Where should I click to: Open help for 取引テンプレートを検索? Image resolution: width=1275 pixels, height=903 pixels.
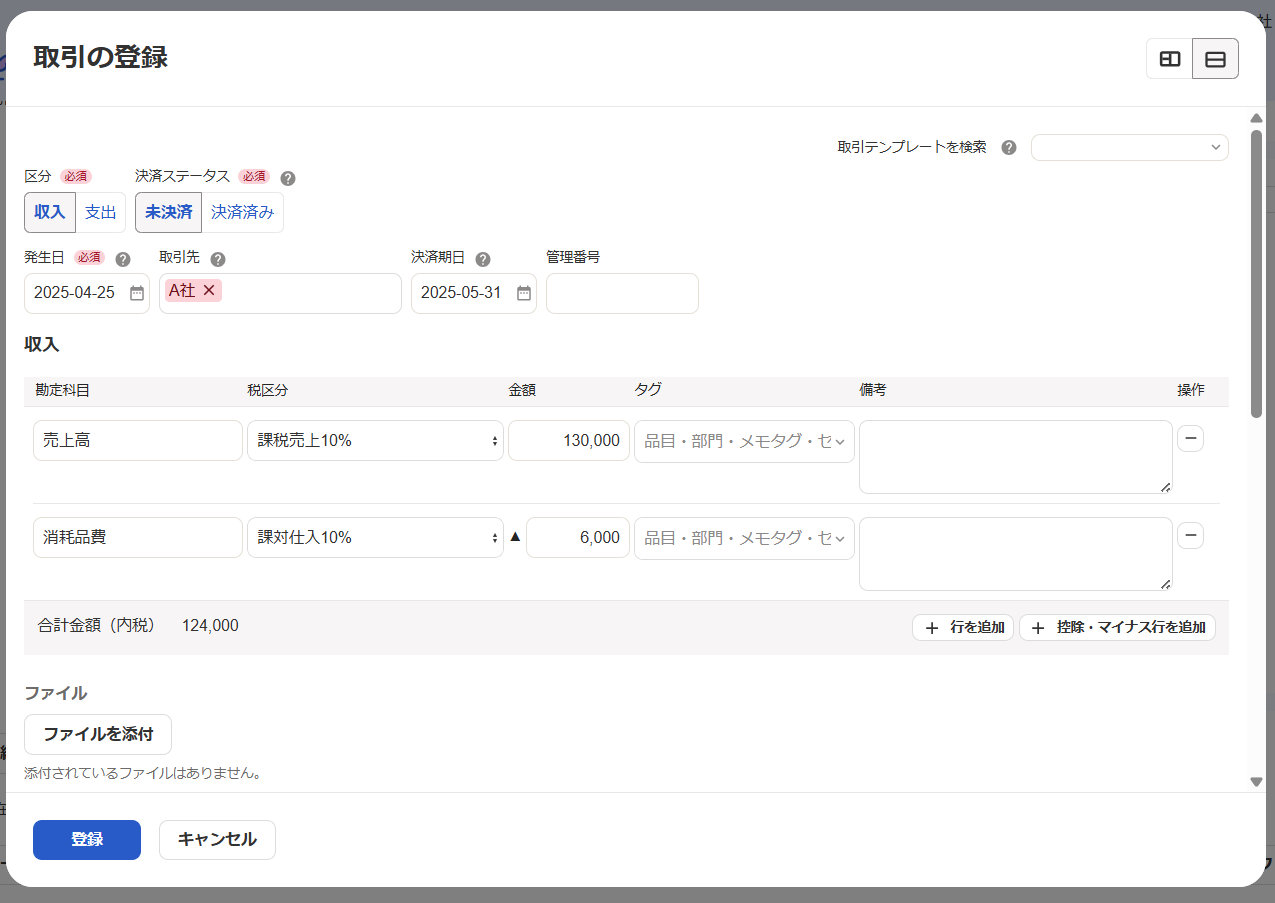(x=1009, y=148)
